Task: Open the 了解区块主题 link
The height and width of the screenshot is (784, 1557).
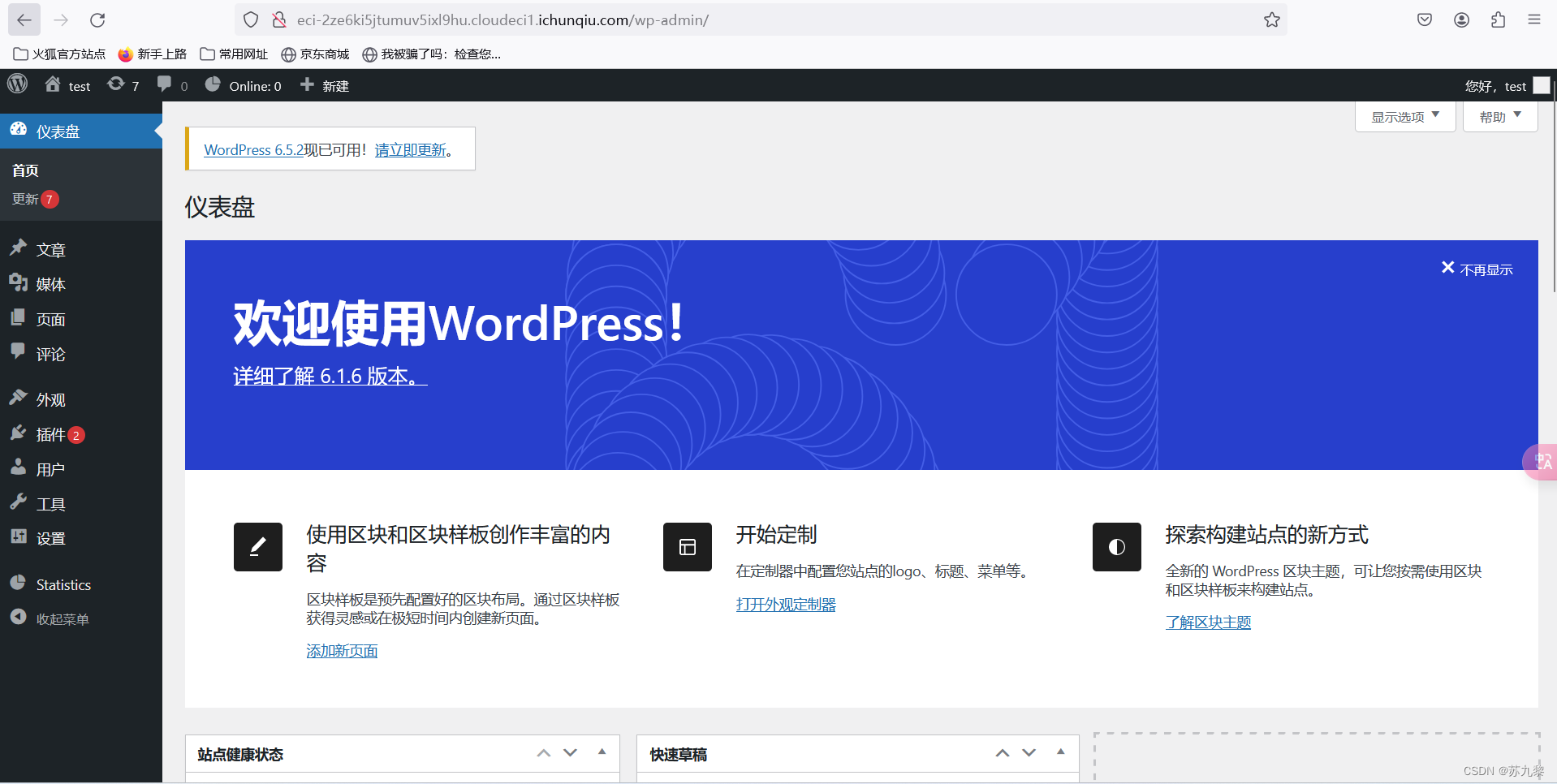Action: click(1208, 622)
